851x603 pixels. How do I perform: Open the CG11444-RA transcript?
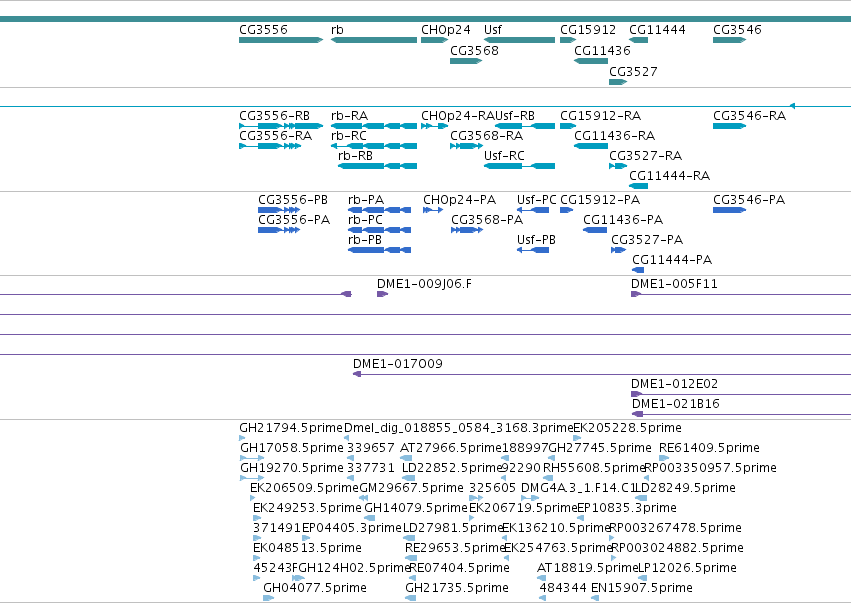coord(639,186)
